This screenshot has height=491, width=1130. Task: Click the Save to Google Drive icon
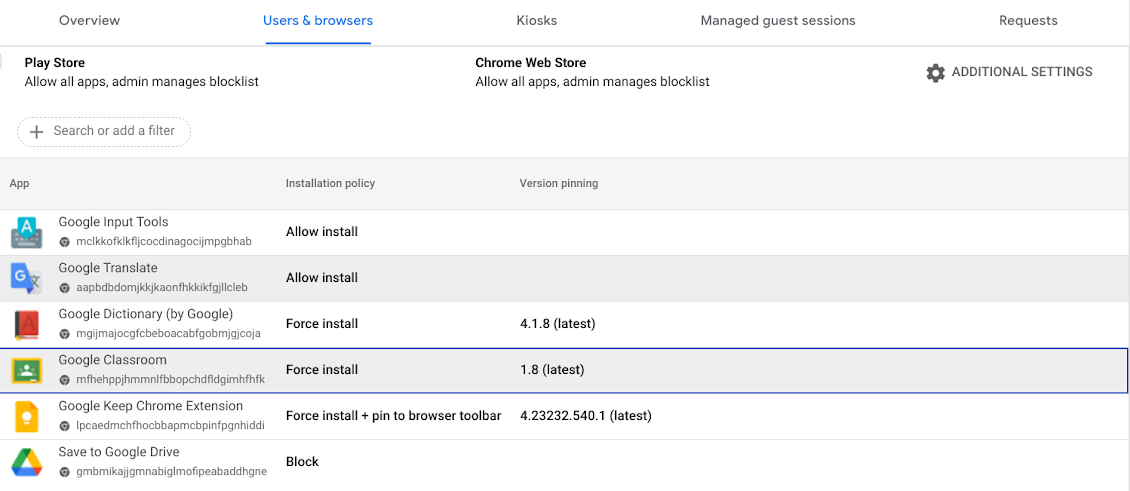[26, 462]
